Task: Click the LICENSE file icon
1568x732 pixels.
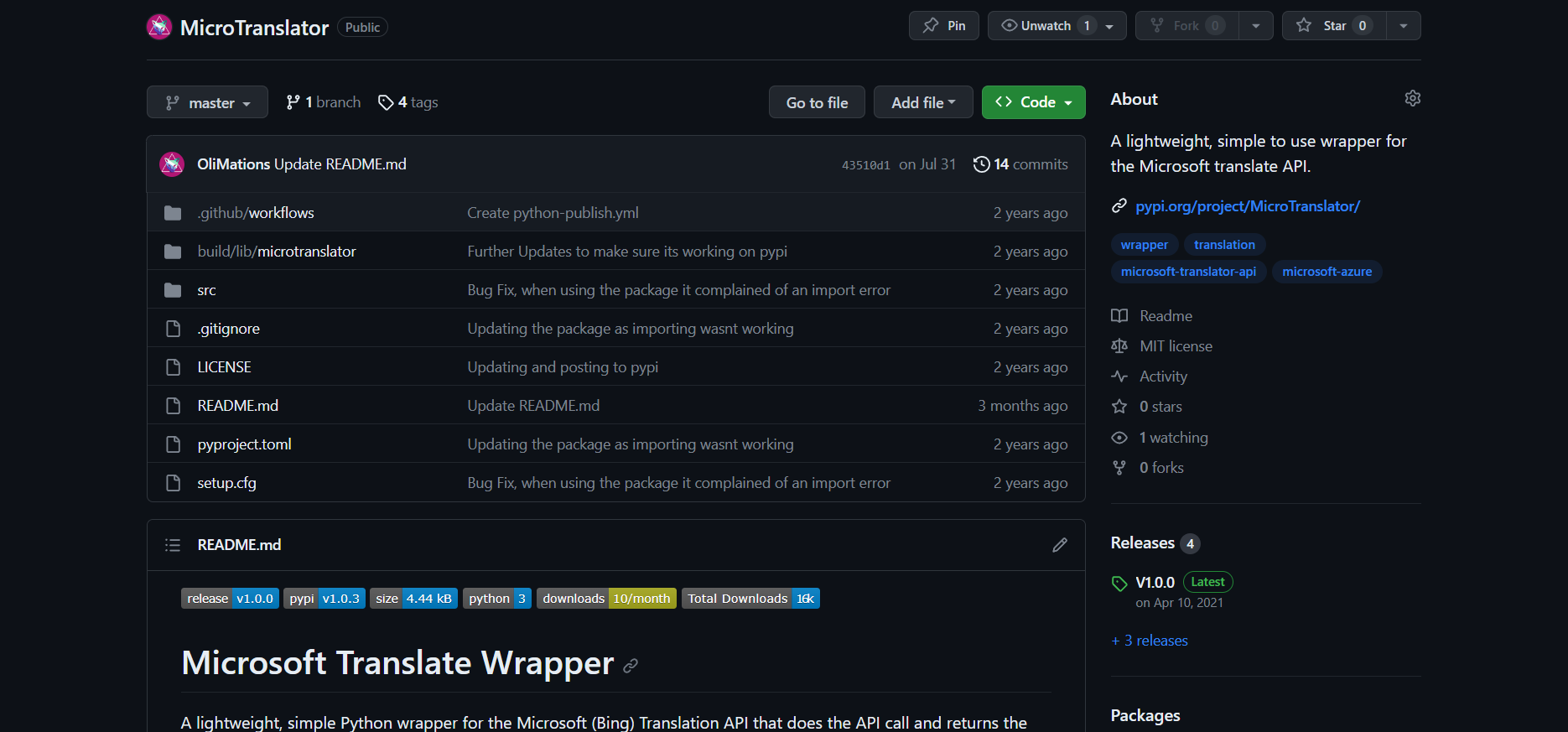Action: [x=173, y=367]
